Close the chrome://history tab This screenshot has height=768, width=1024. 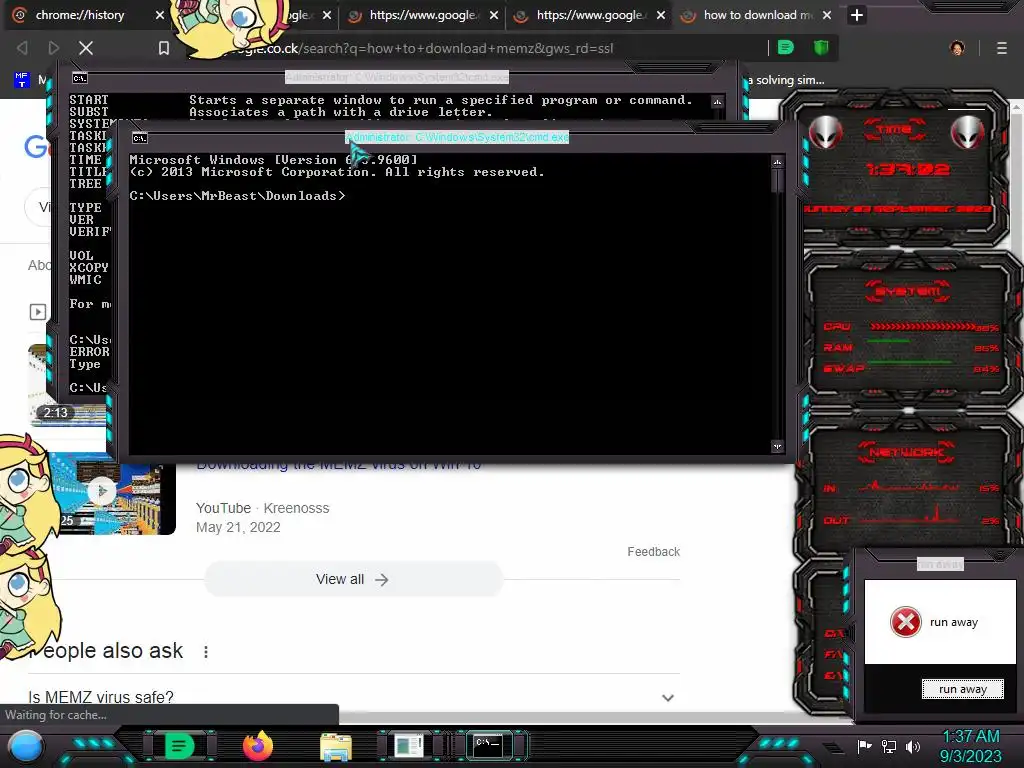(160, 15)
